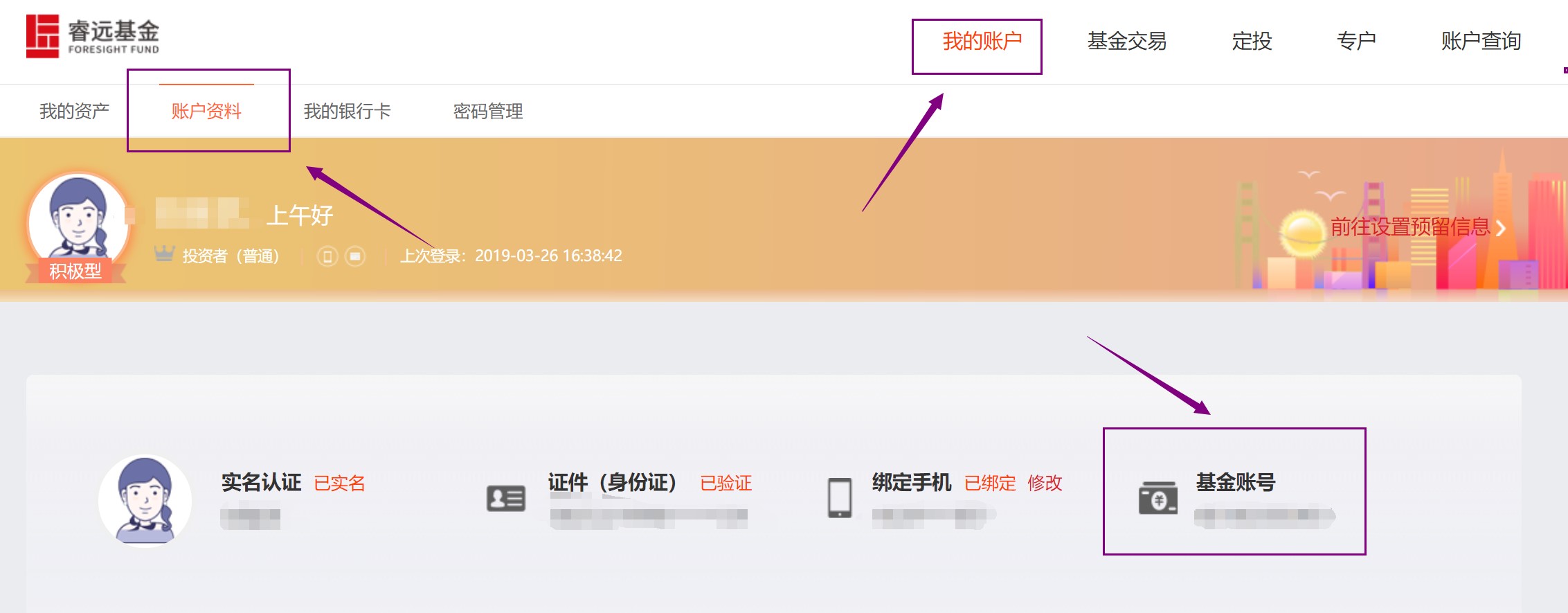
Task: Click the 前往设置预留信息 link
Action: pyautogui.click(x=1409, y=227)
